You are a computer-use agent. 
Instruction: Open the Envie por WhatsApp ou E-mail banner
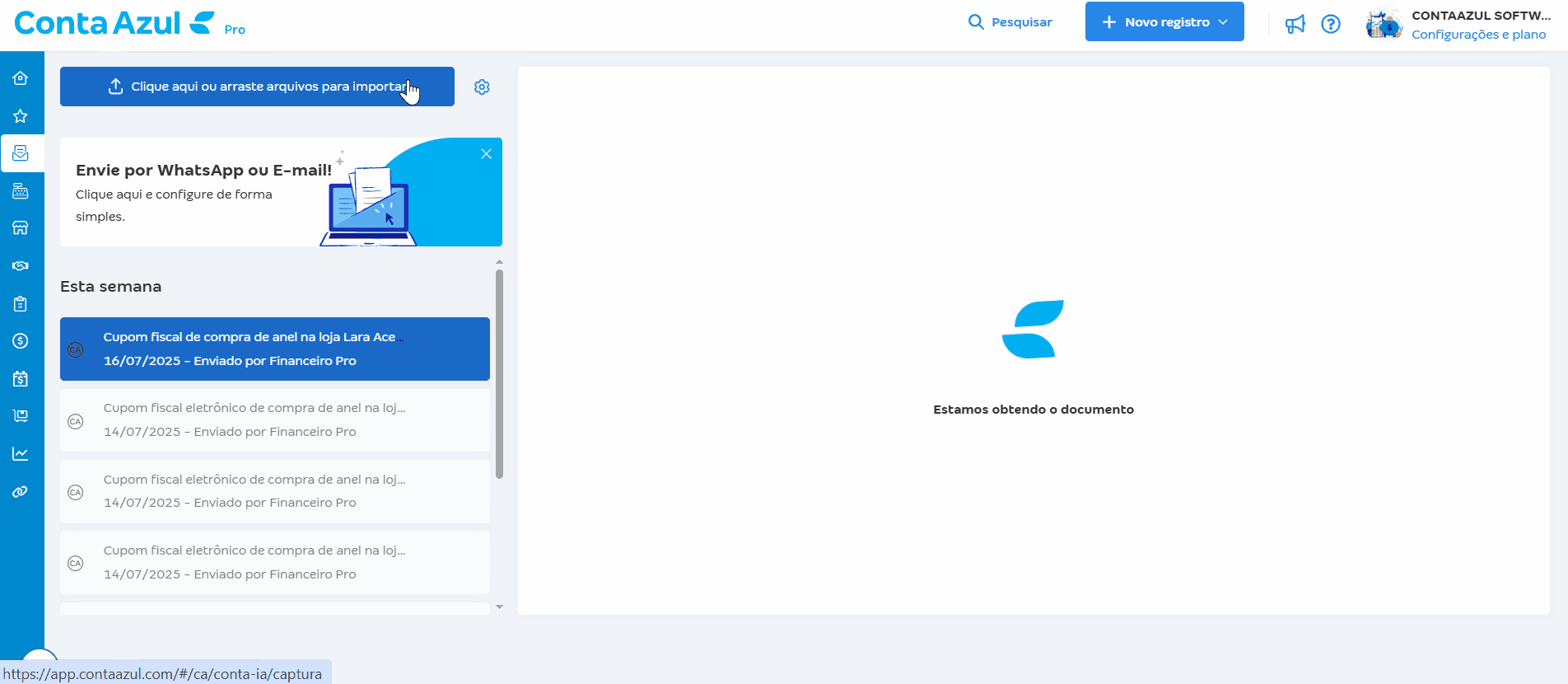[x=281, y=192]
